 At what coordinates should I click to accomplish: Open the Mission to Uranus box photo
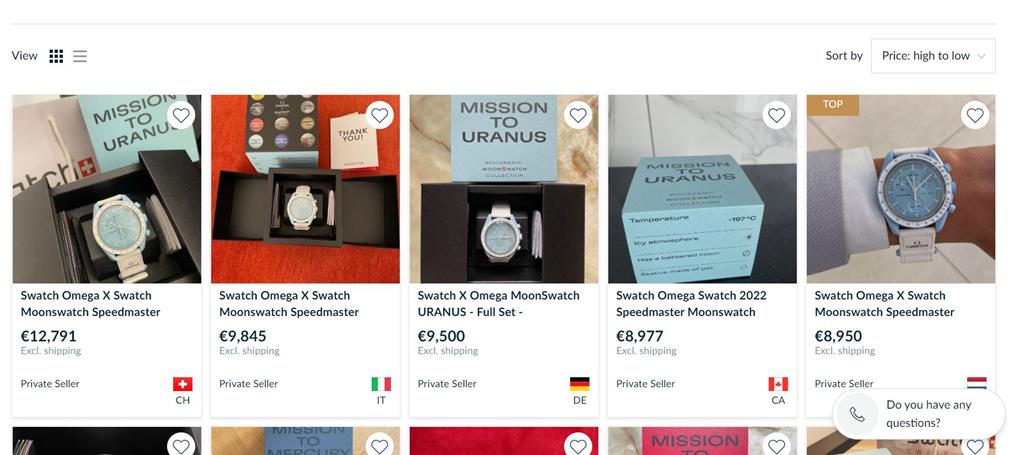coord(702,190)
